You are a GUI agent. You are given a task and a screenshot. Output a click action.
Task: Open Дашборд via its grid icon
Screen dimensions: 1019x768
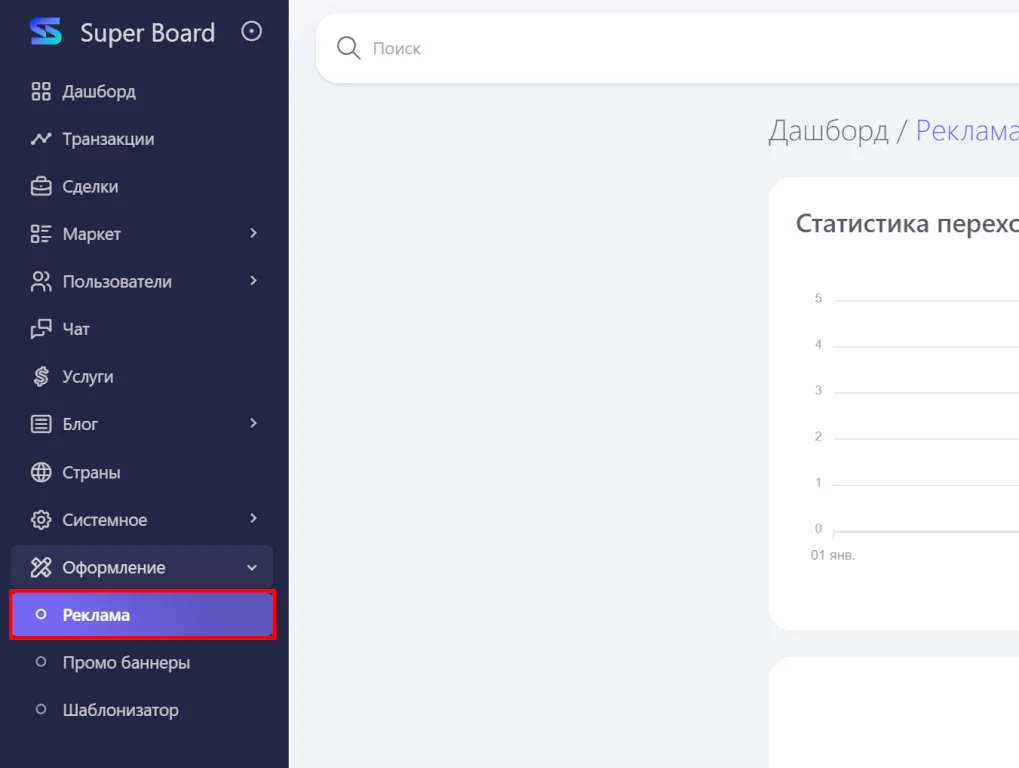pos(41,92)
